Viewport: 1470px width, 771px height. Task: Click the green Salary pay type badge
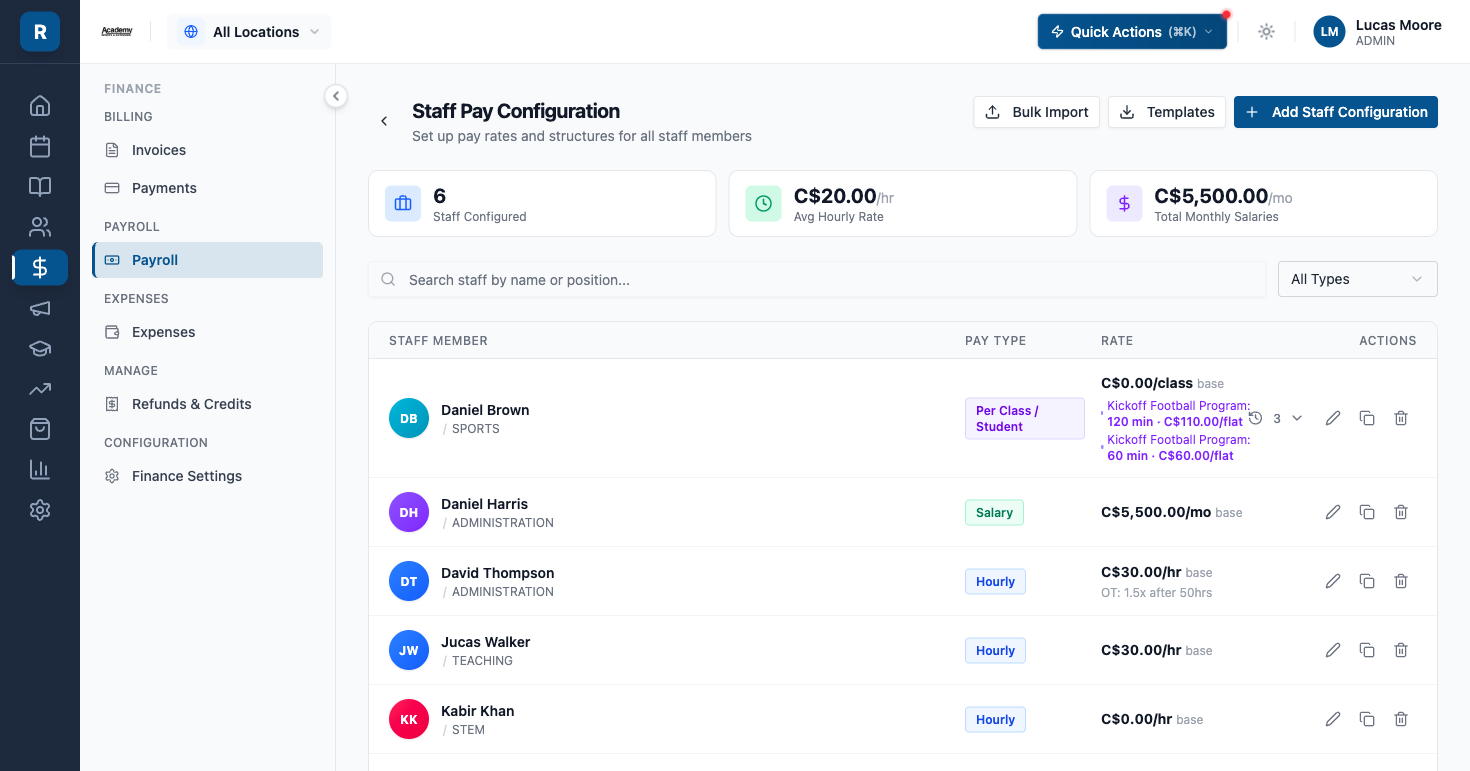click(x=994, y=512)
